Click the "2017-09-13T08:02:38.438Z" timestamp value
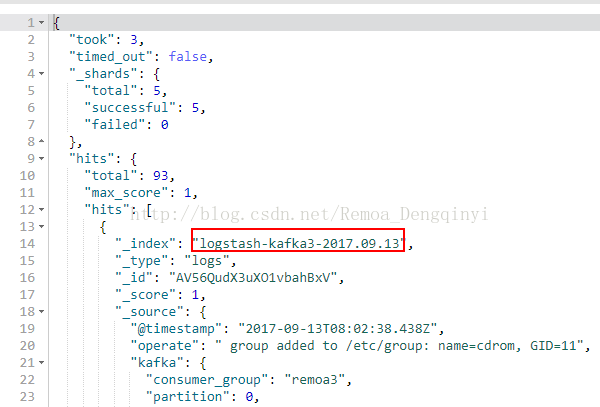The width and height of the screenshot is (600, 407). click(x=338, y=328)
